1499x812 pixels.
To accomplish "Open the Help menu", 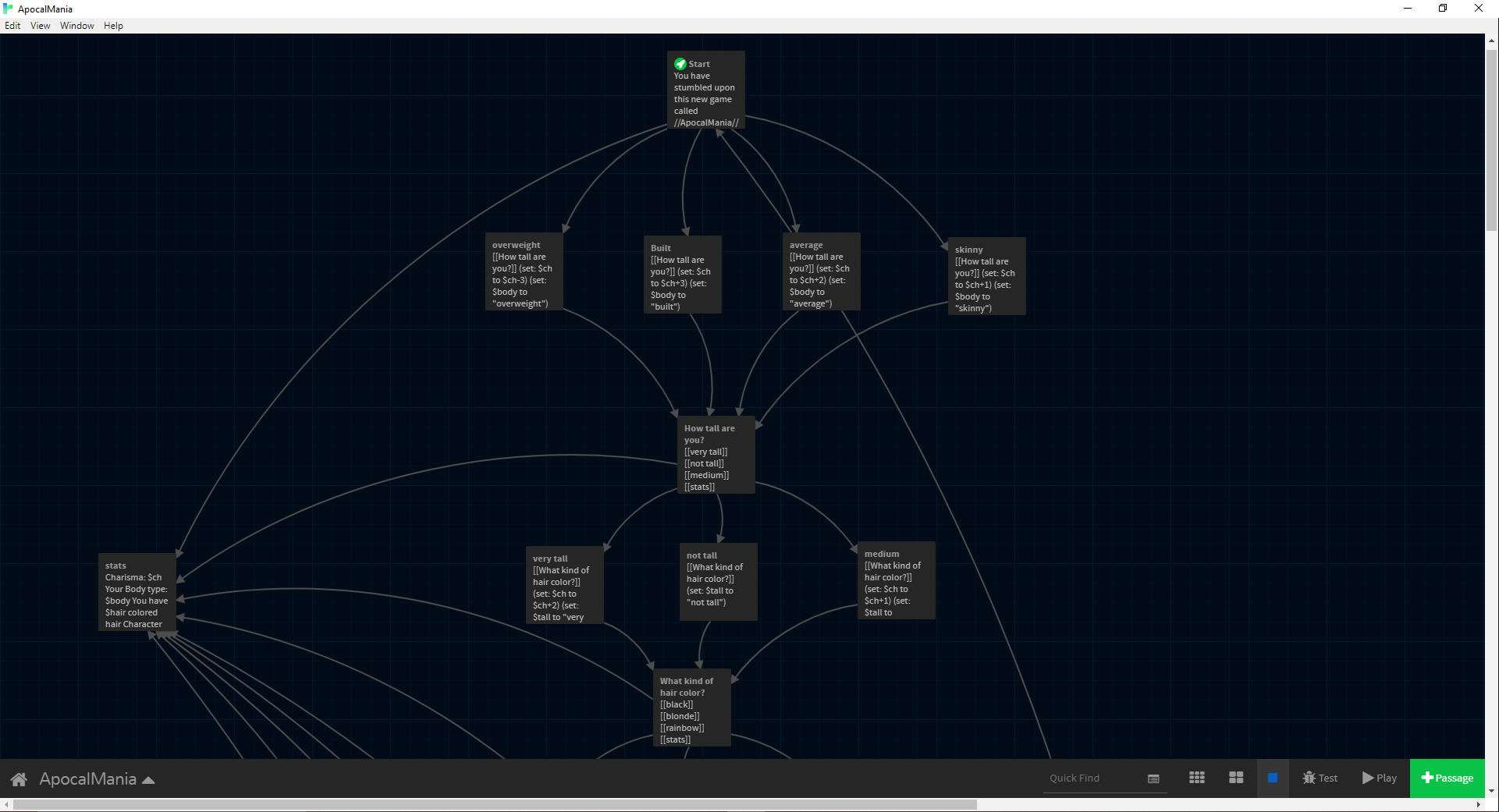I will click(113, 25).
